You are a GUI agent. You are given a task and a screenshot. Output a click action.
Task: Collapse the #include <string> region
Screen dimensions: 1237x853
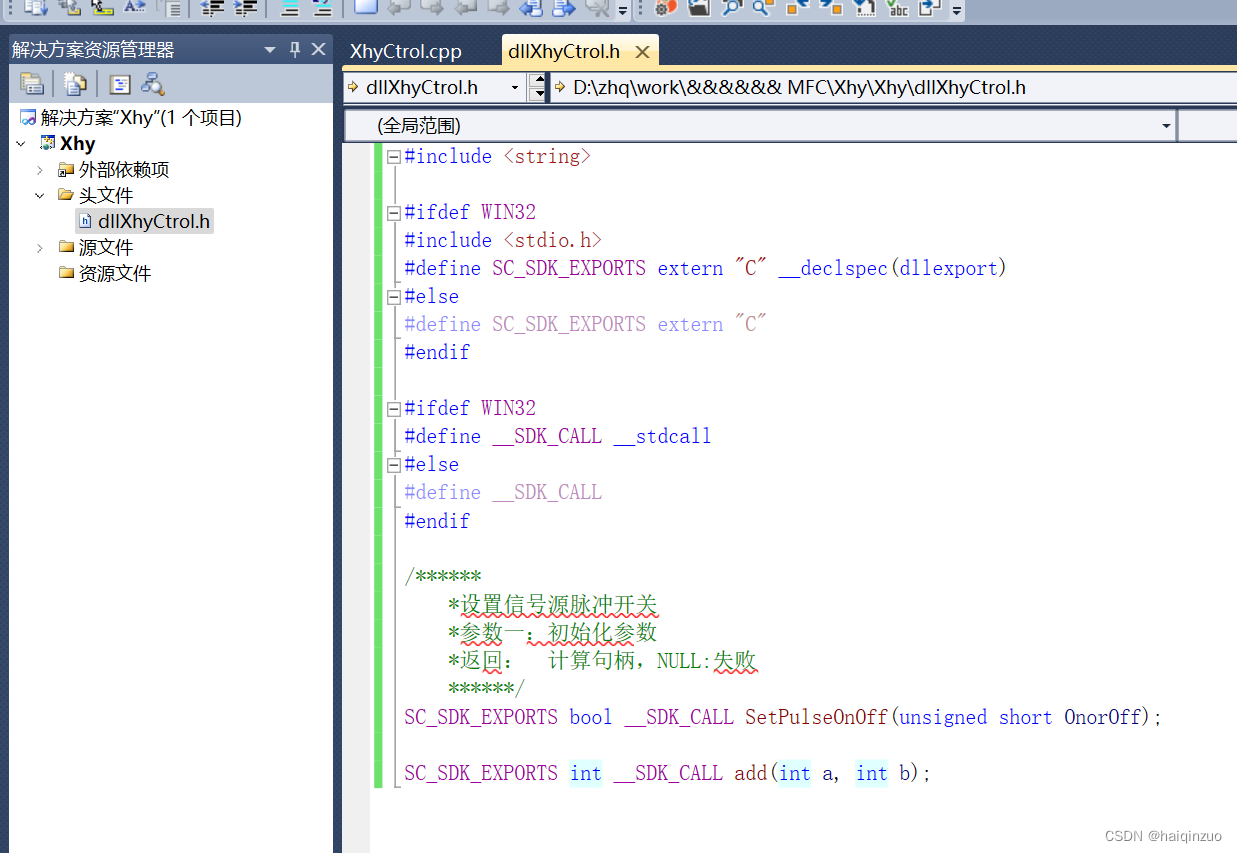(393, 156)
